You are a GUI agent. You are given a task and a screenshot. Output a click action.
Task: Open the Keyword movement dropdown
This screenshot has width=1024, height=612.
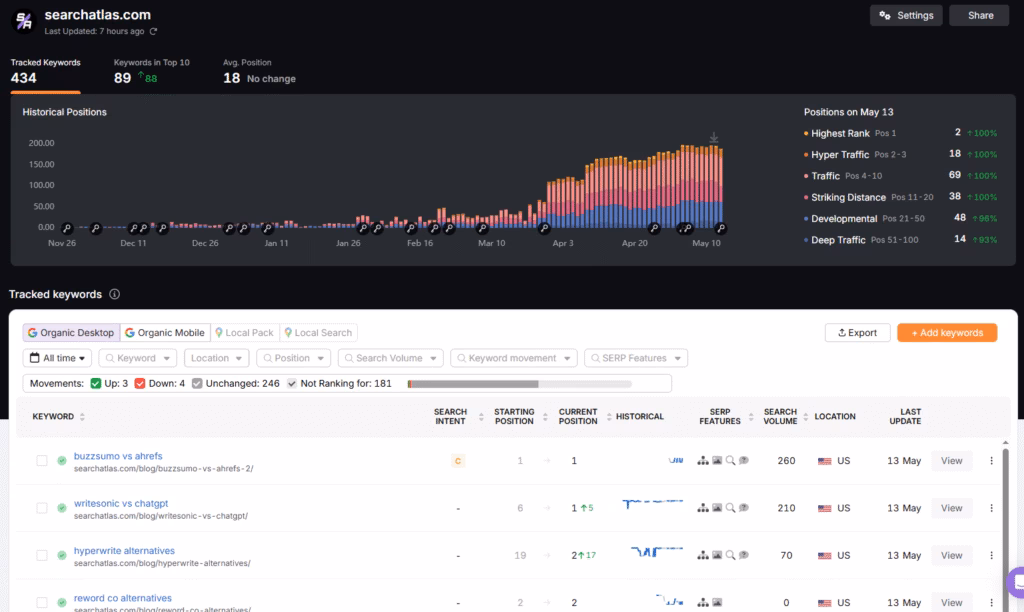(x=514, y=357)
